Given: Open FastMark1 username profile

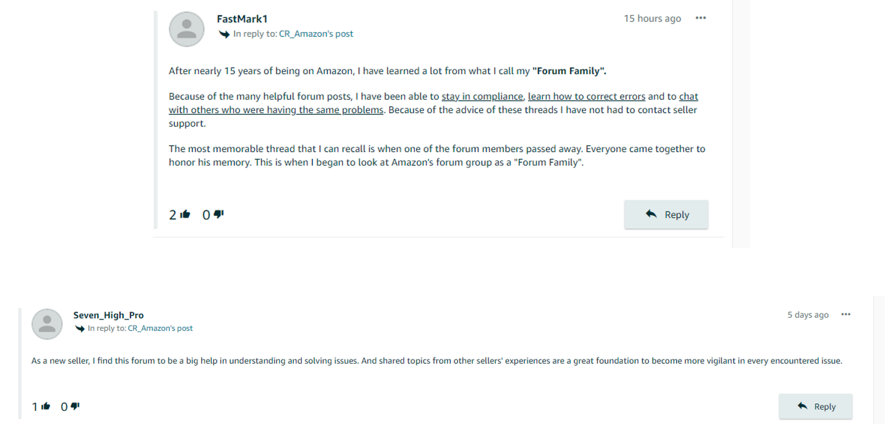Looking at the screenshot, I should point(242,19).
